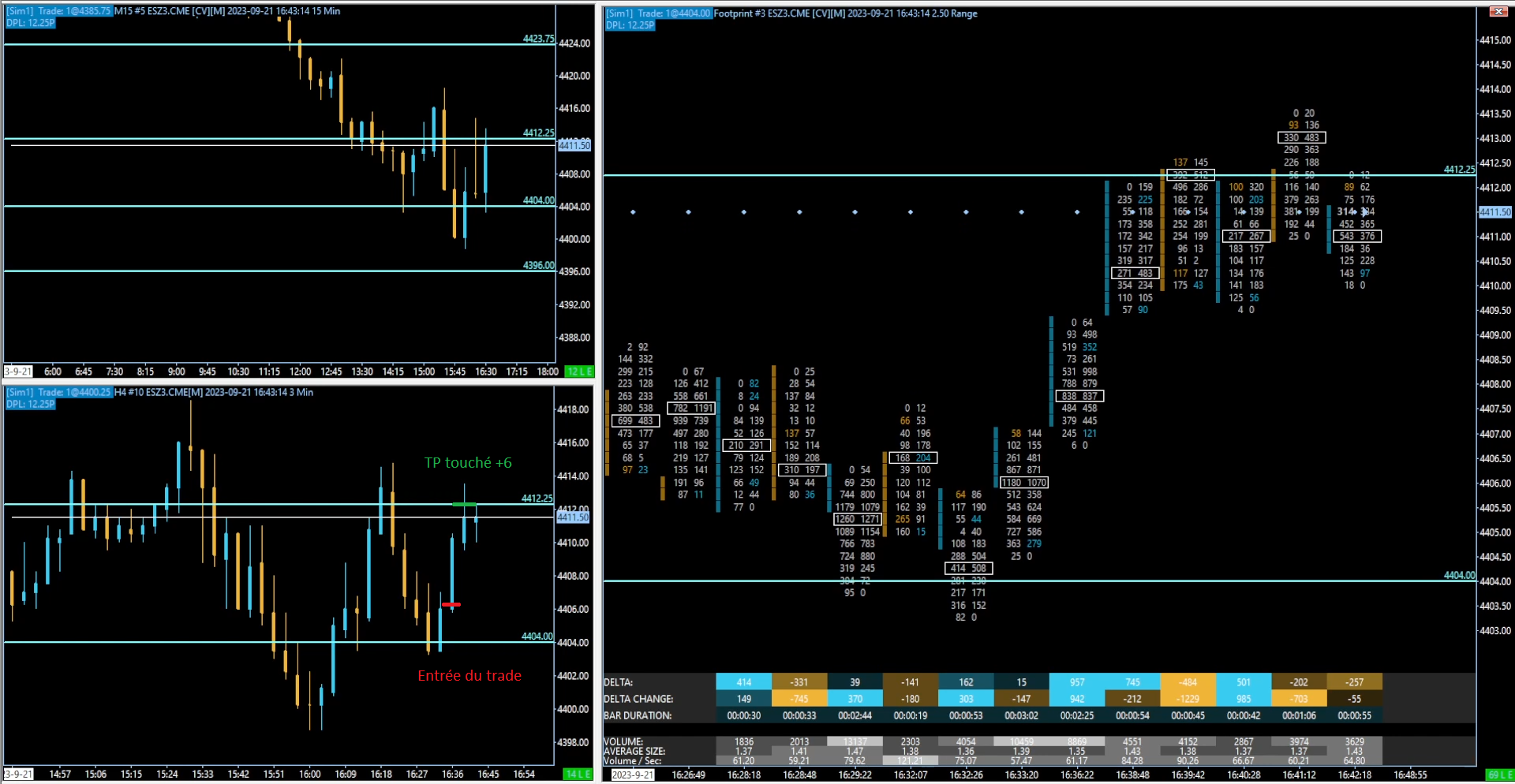Click the DELTA cell showing 957
This screenshot has width=1515, height=784.
tap(1077, 682)
